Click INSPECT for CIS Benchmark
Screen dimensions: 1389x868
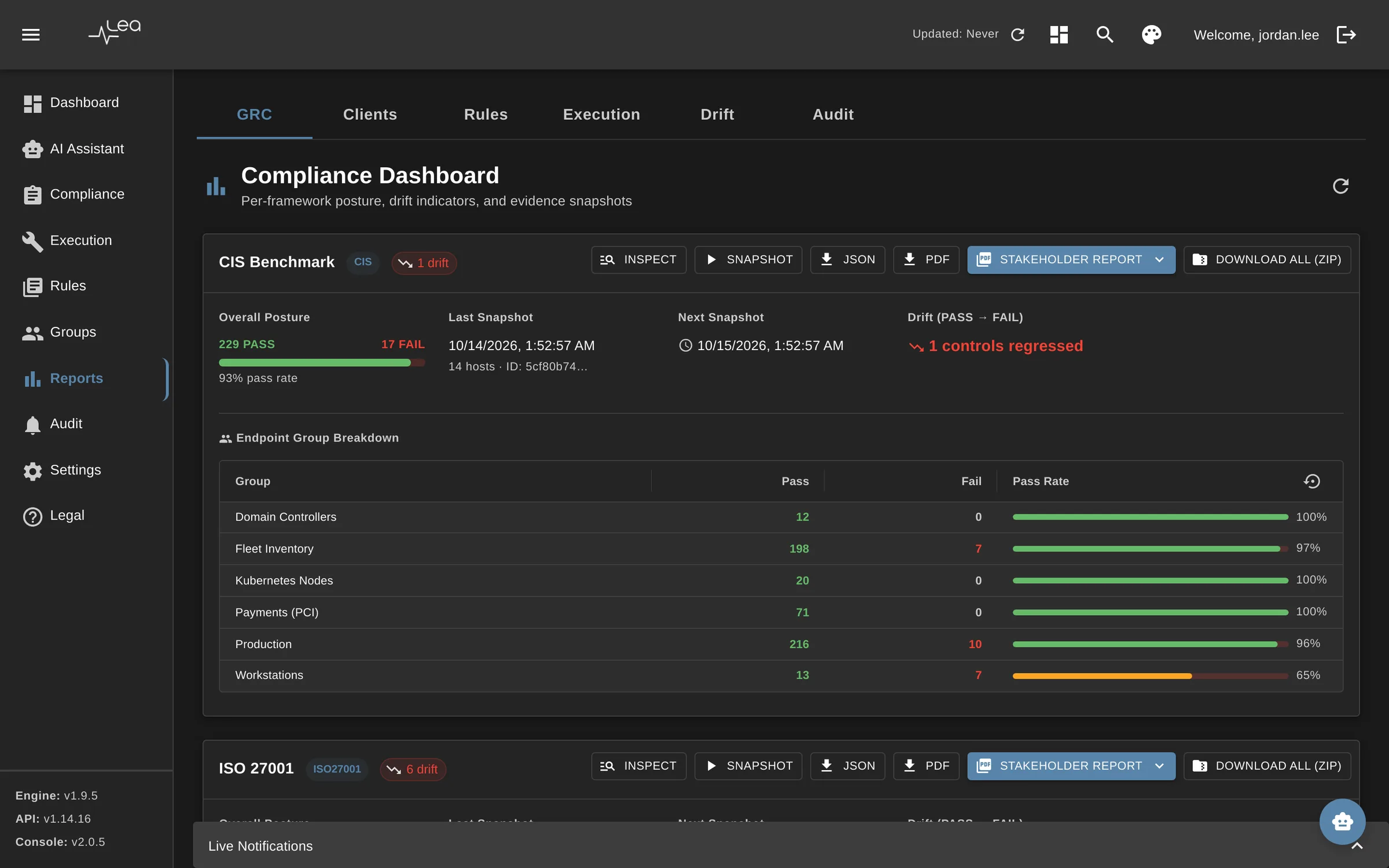(x=638, y=260)
